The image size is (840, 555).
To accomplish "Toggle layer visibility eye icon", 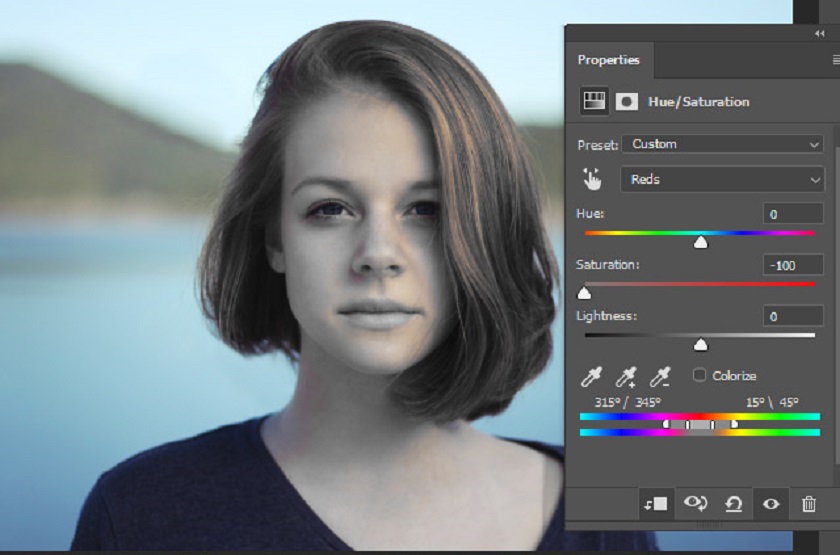I will [x=771, y=504].
